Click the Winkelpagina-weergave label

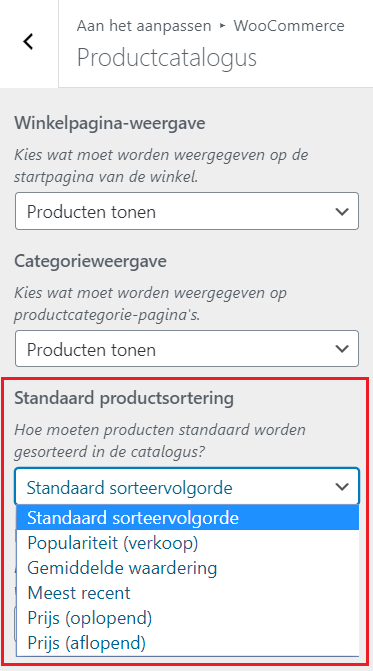(x=110, y=123)
